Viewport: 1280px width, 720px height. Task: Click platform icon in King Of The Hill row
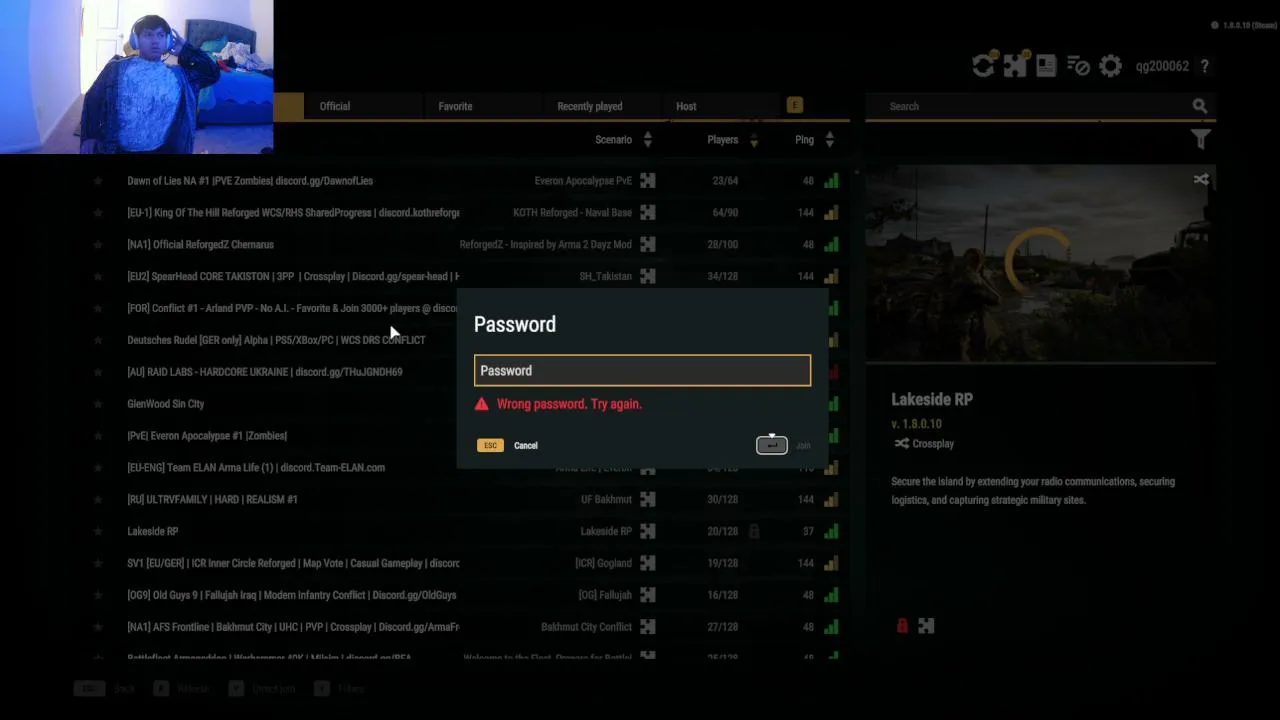[648, 213]
